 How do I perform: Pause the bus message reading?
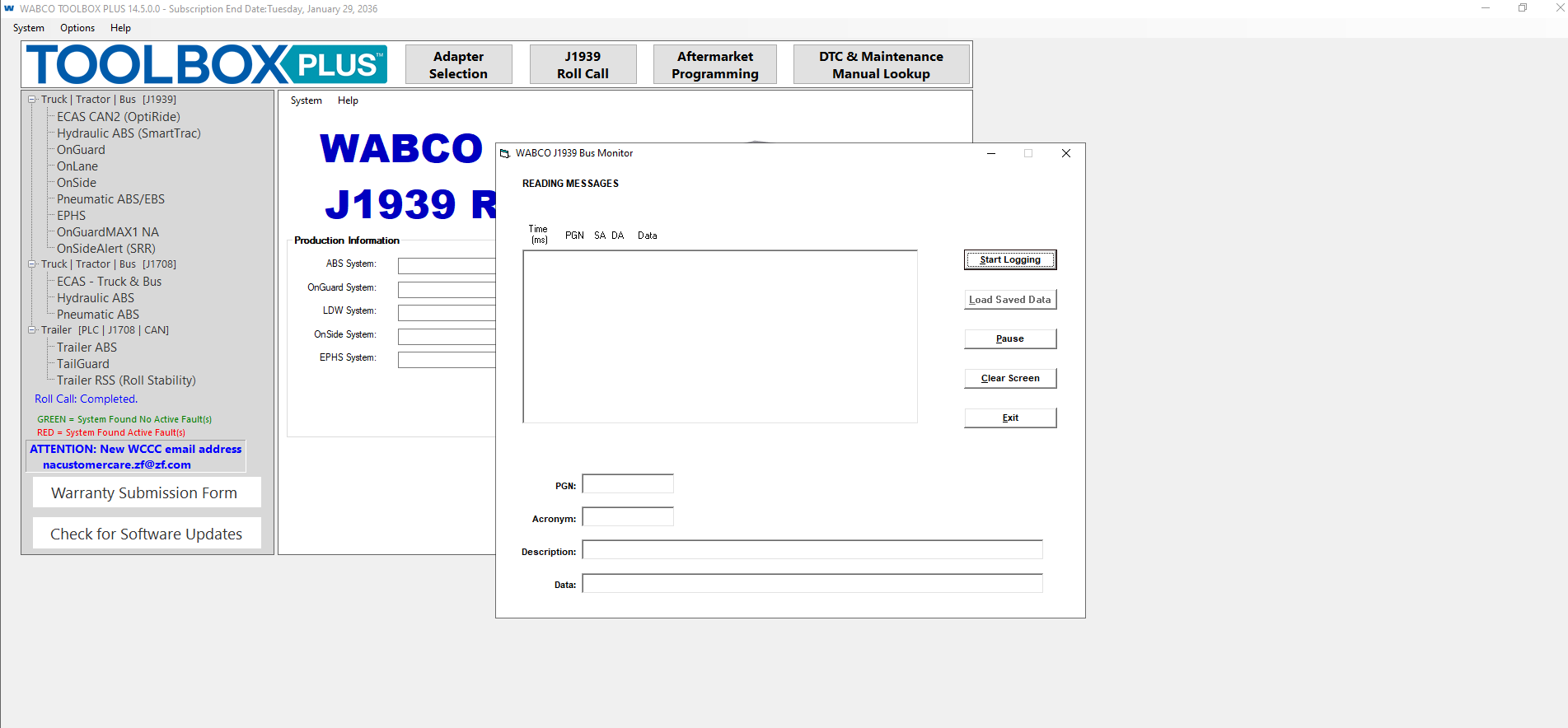[x=1010, y=338]
